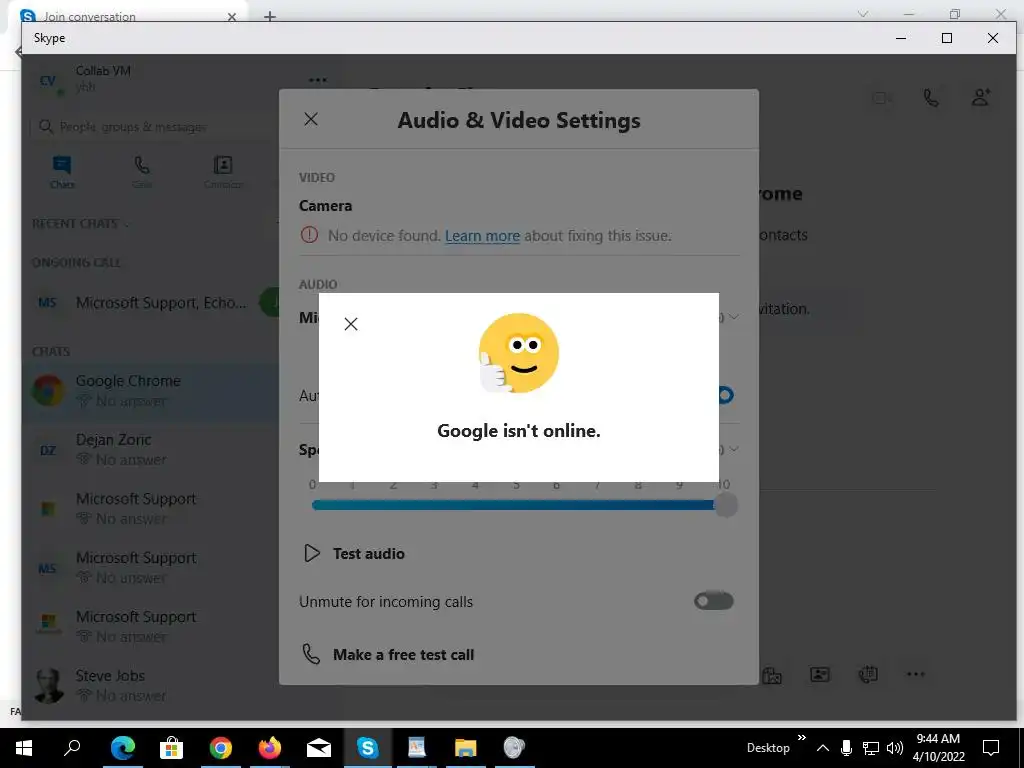Screen dimensions: 1024x768
Task: Open the Chats tab
Action: (62, 172)
